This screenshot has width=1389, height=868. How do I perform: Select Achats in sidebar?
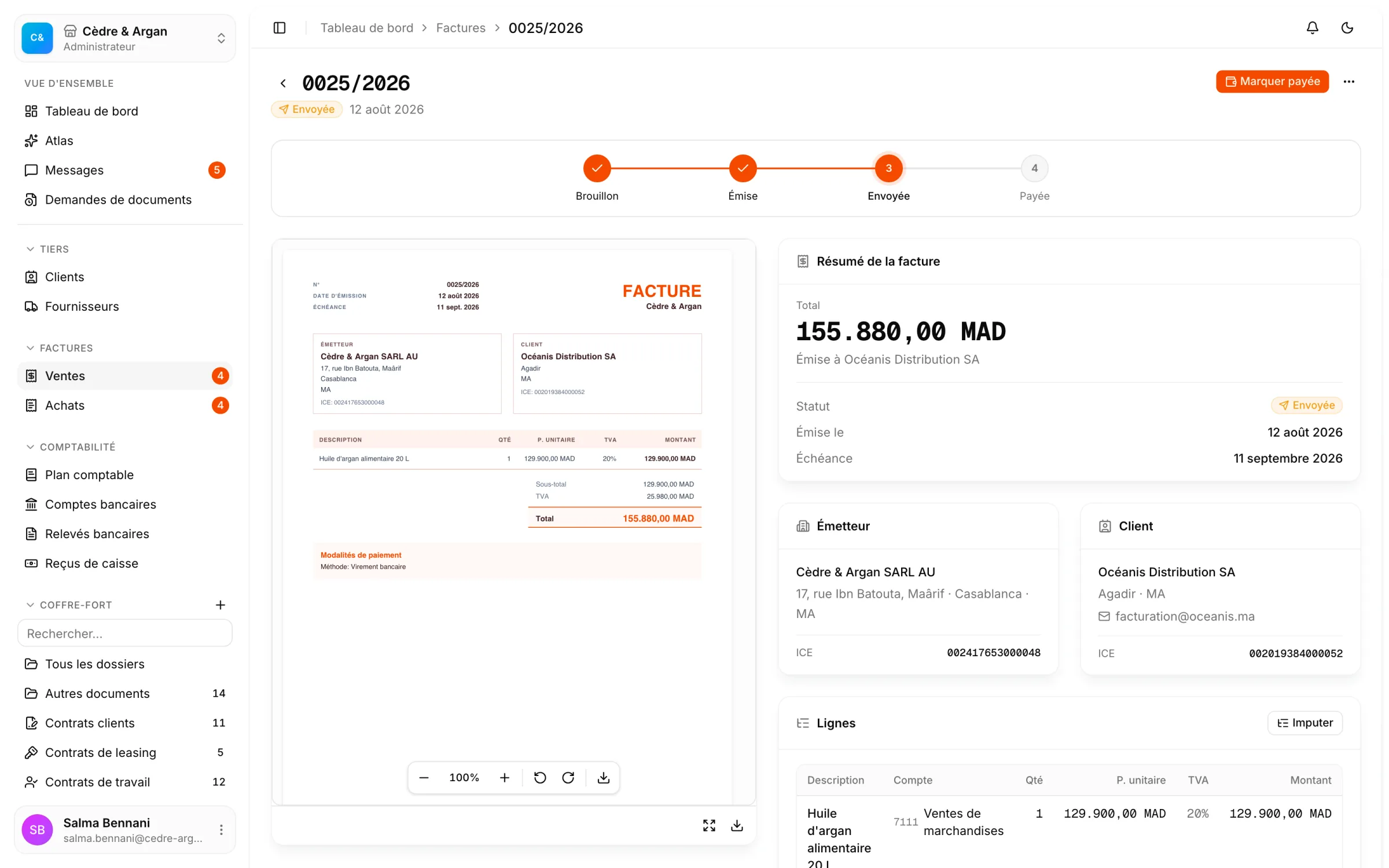(x=125, y=406)
